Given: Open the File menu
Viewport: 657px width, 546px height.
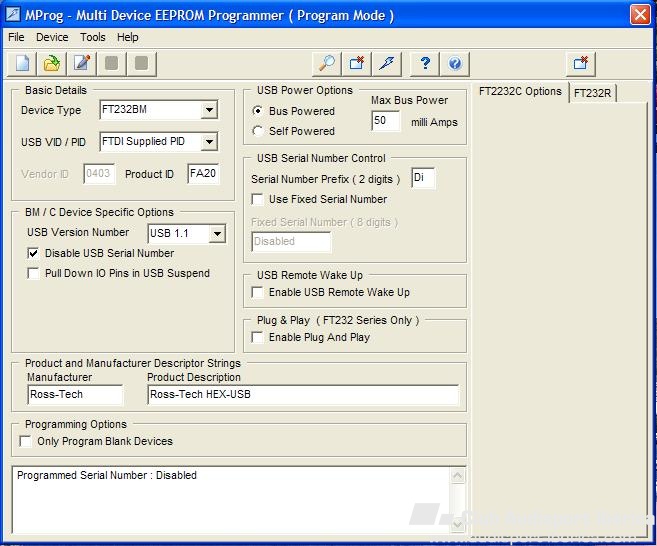Looking at the screenshot, I should pyautogui.click(x=16, y=37).
